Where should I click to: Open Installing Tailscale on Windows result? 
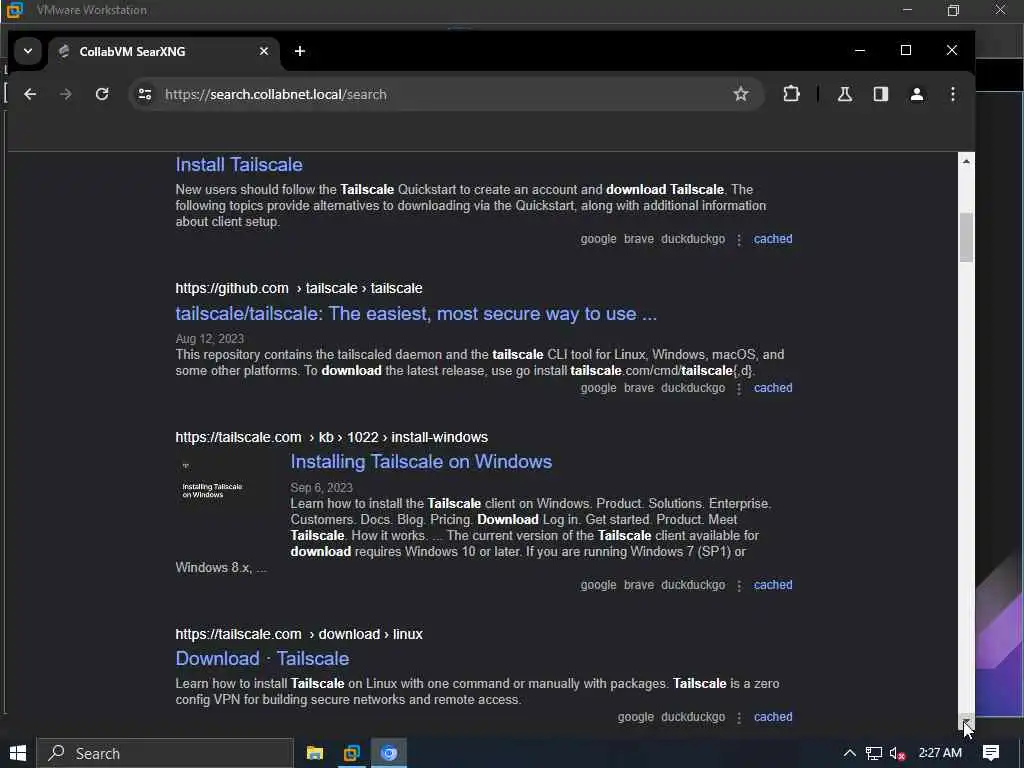tap(421, 462)
